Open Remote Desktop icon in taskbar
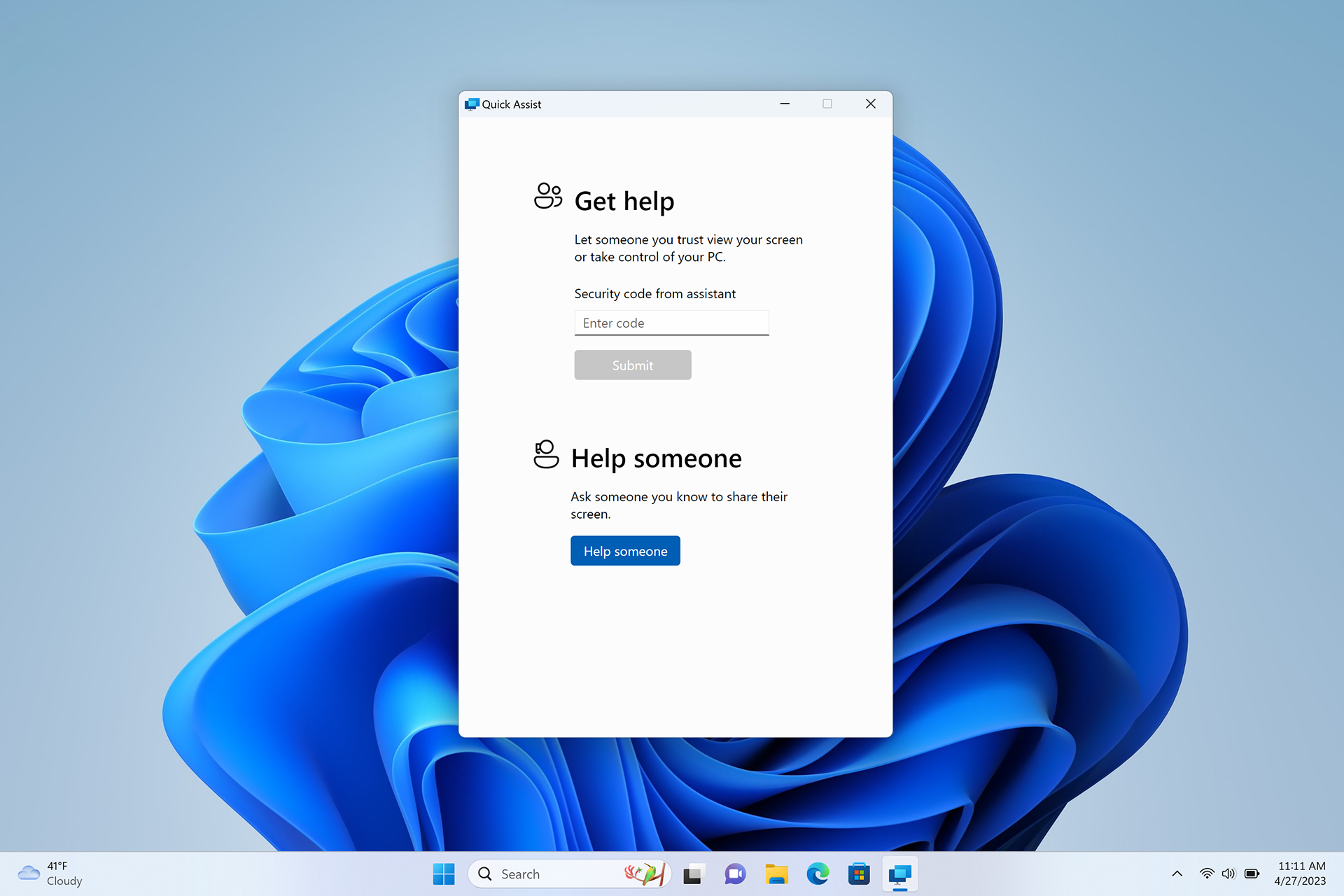Viewport: 1344px width, 896px height. click(x=898, y=873)
